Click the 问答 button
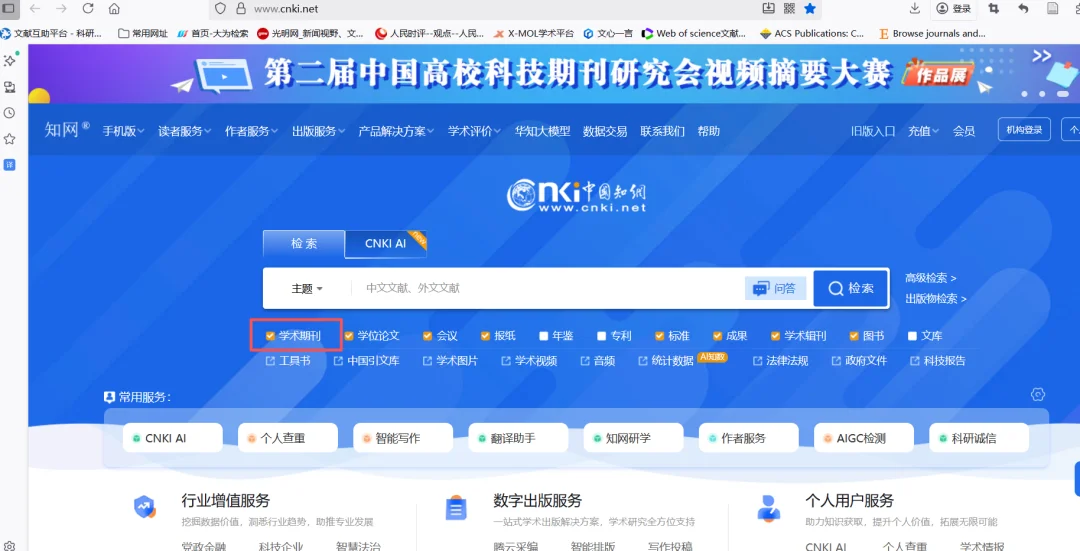 (x=776, y=289)
